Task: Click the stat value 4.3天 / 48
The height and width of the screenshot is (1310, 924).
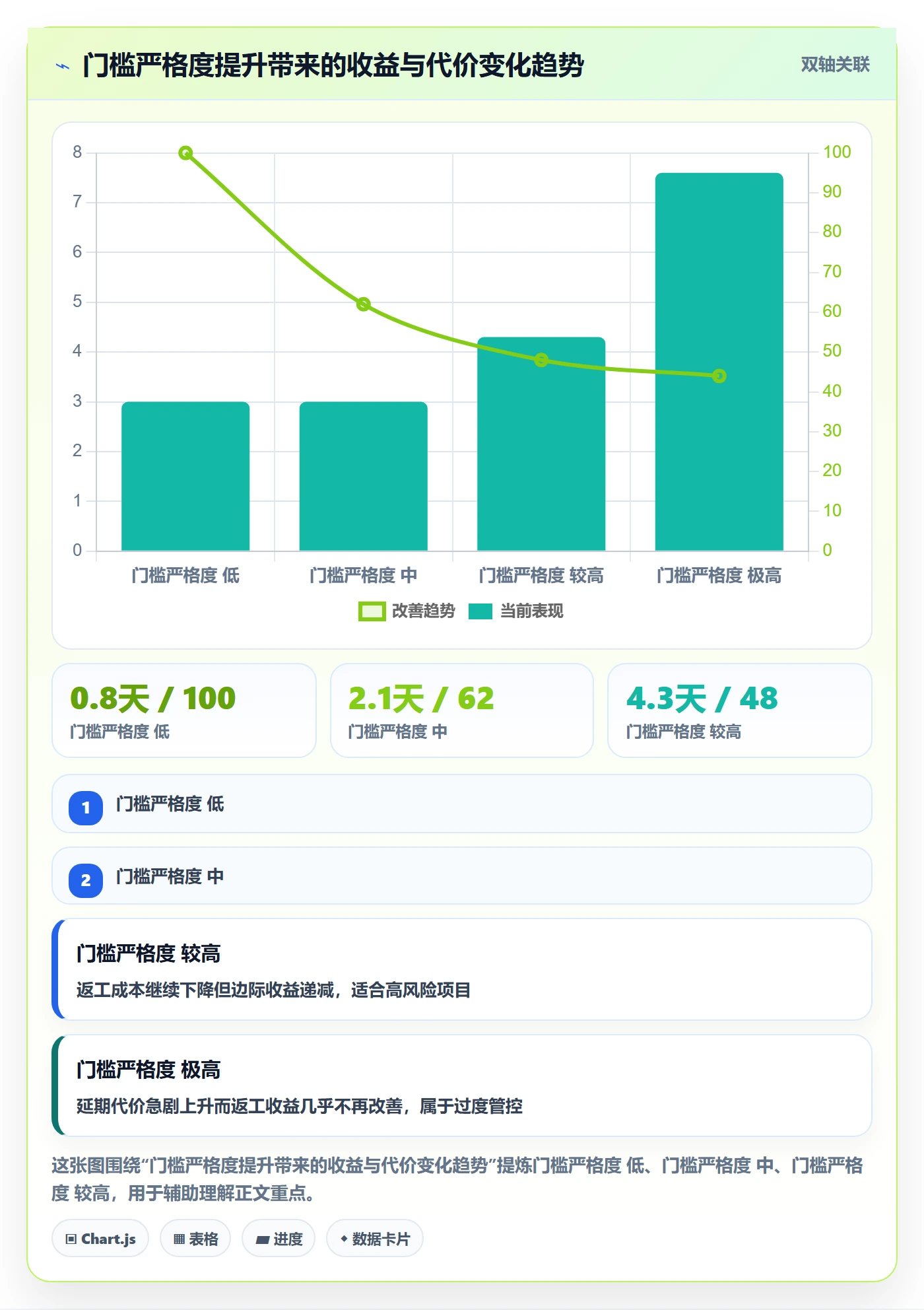Action: click(702, 699)
